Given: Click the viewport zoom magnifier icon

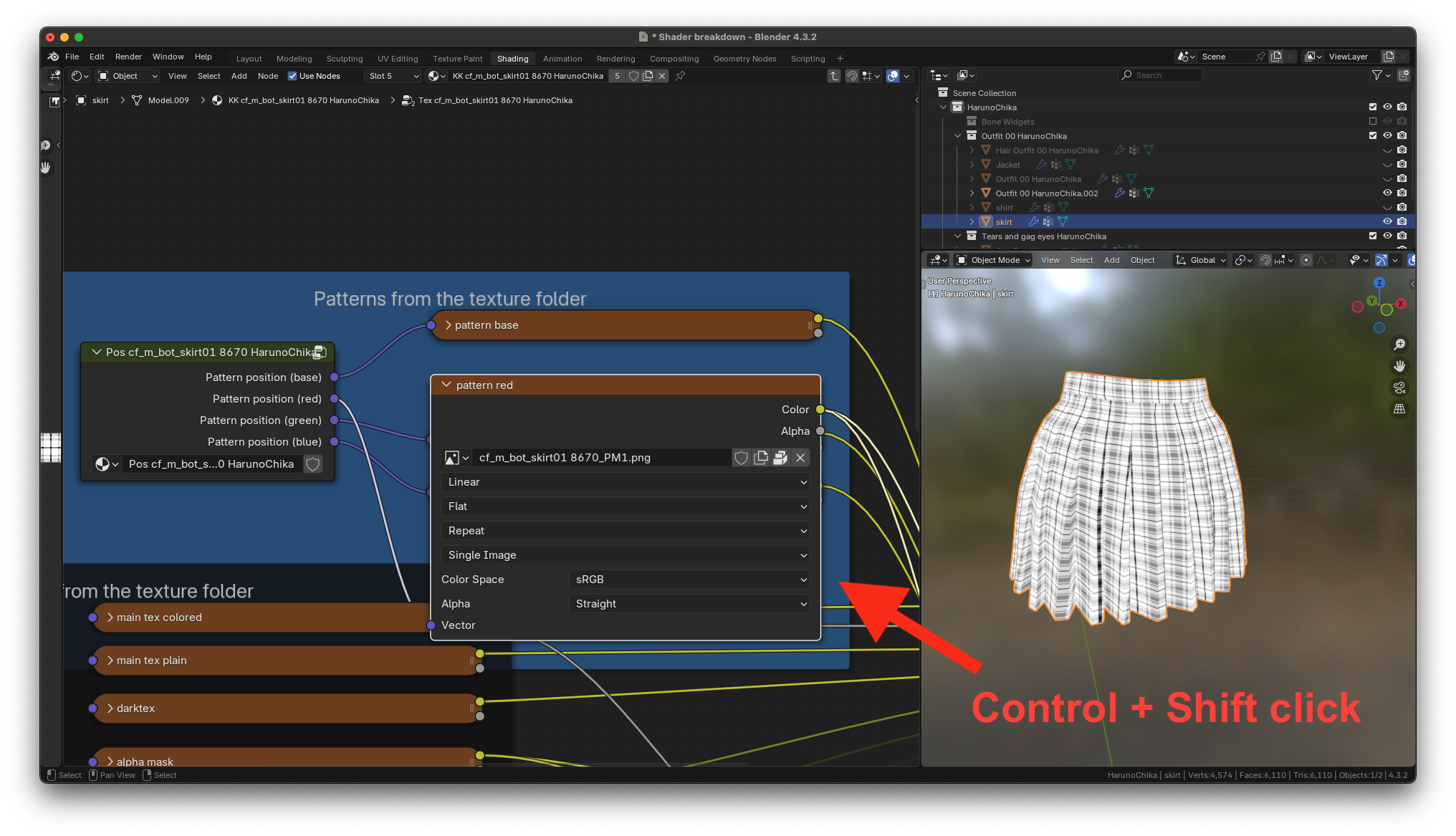Looking at the screenshot, I should pos(1399,345).
